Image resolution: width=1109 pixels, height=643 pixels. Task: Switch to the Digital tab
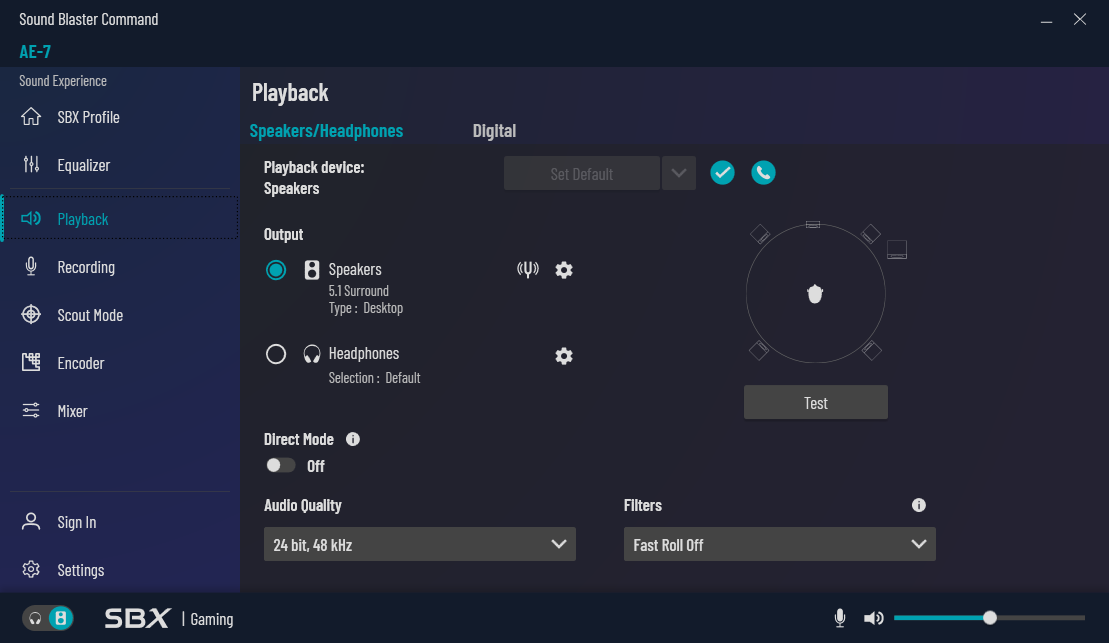coord(494,131)
